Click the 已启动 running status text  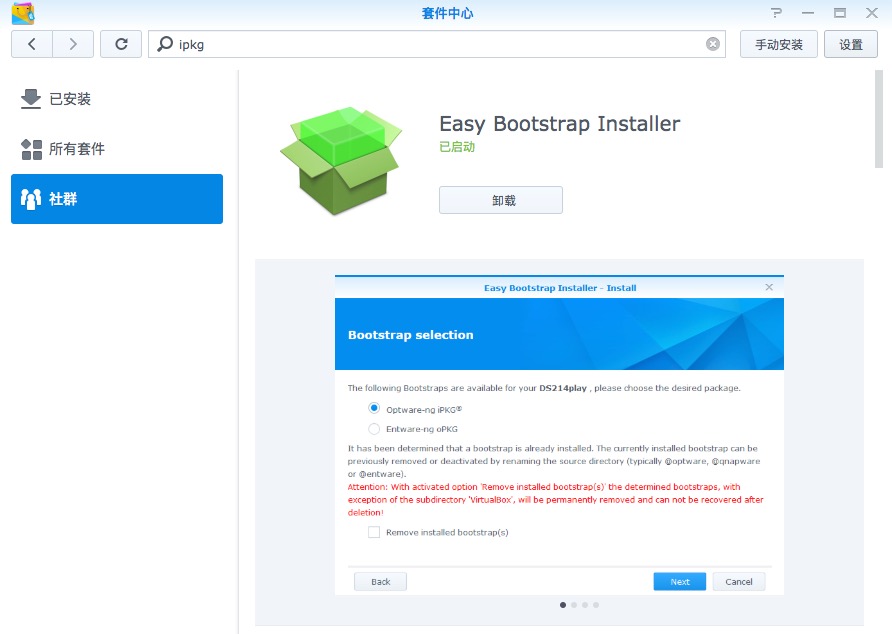[x=457, y=147]
